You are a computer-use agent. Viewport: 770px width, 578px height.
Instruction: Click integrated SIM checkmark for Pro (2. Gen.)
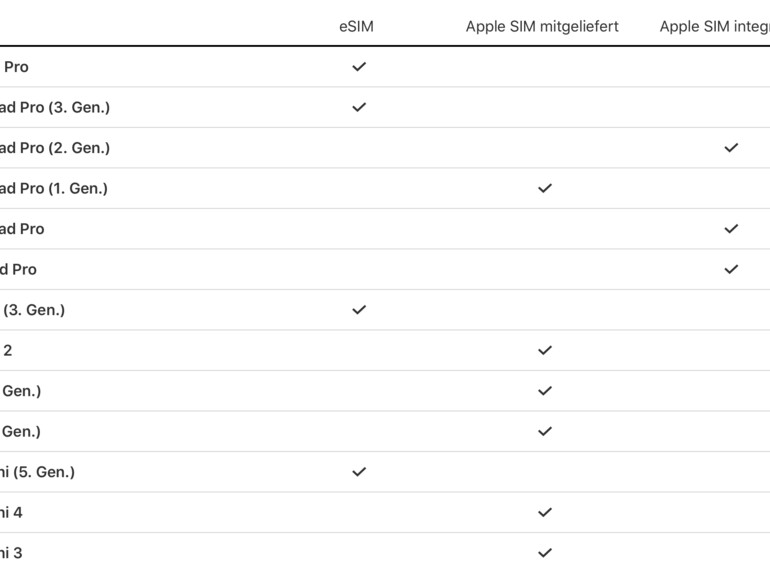(731, 148)
